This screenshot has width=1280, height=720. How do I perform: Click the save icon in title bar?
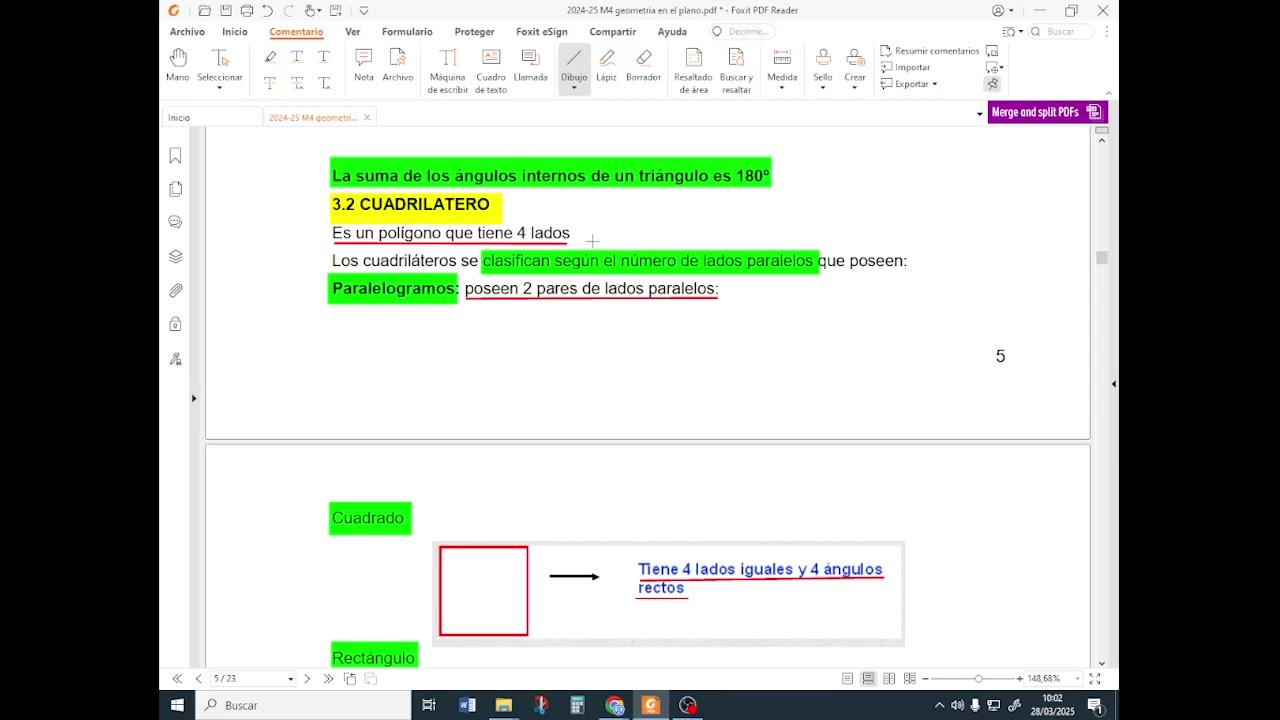pyautogui.click(x=226, y=11)
